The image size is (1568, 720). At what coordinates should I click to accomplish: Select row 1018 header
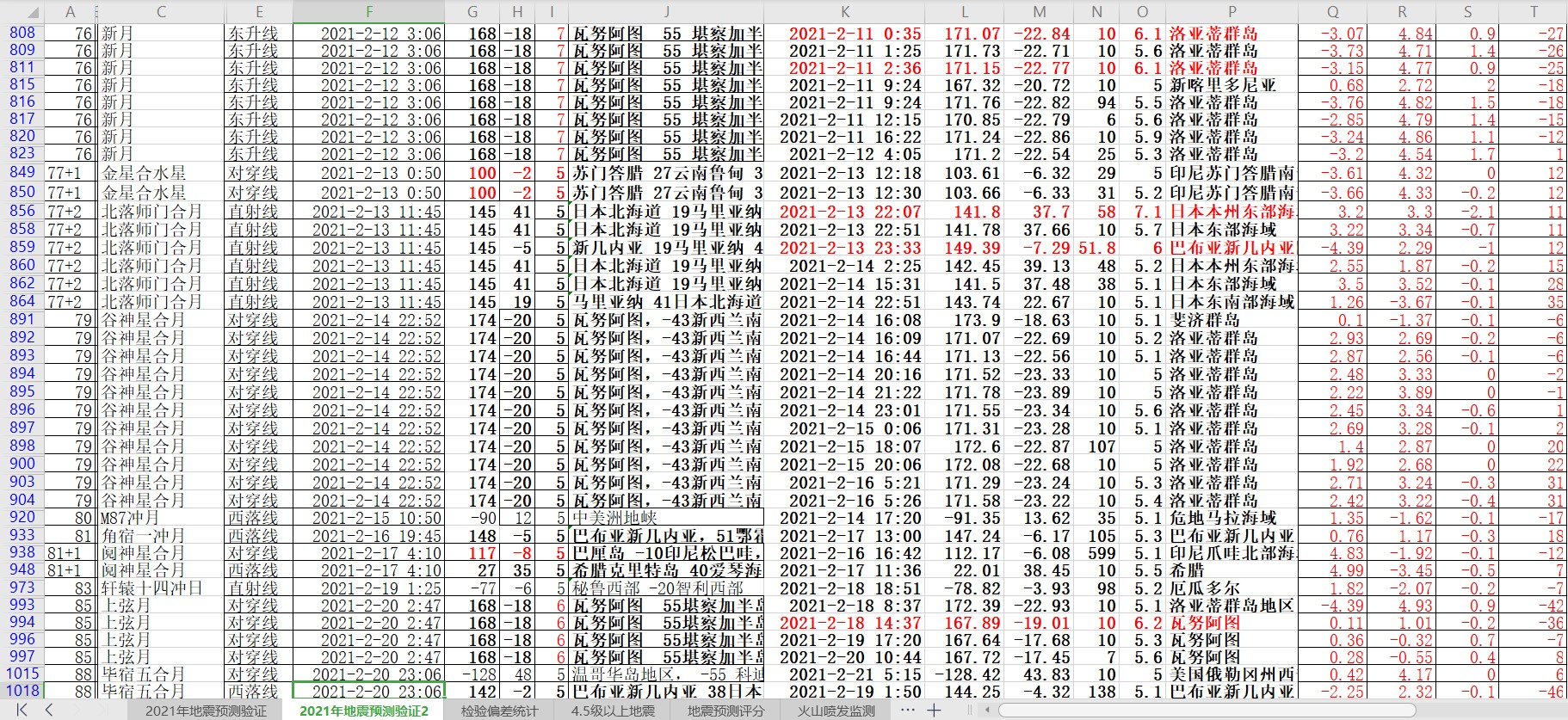tap(22, 691)
